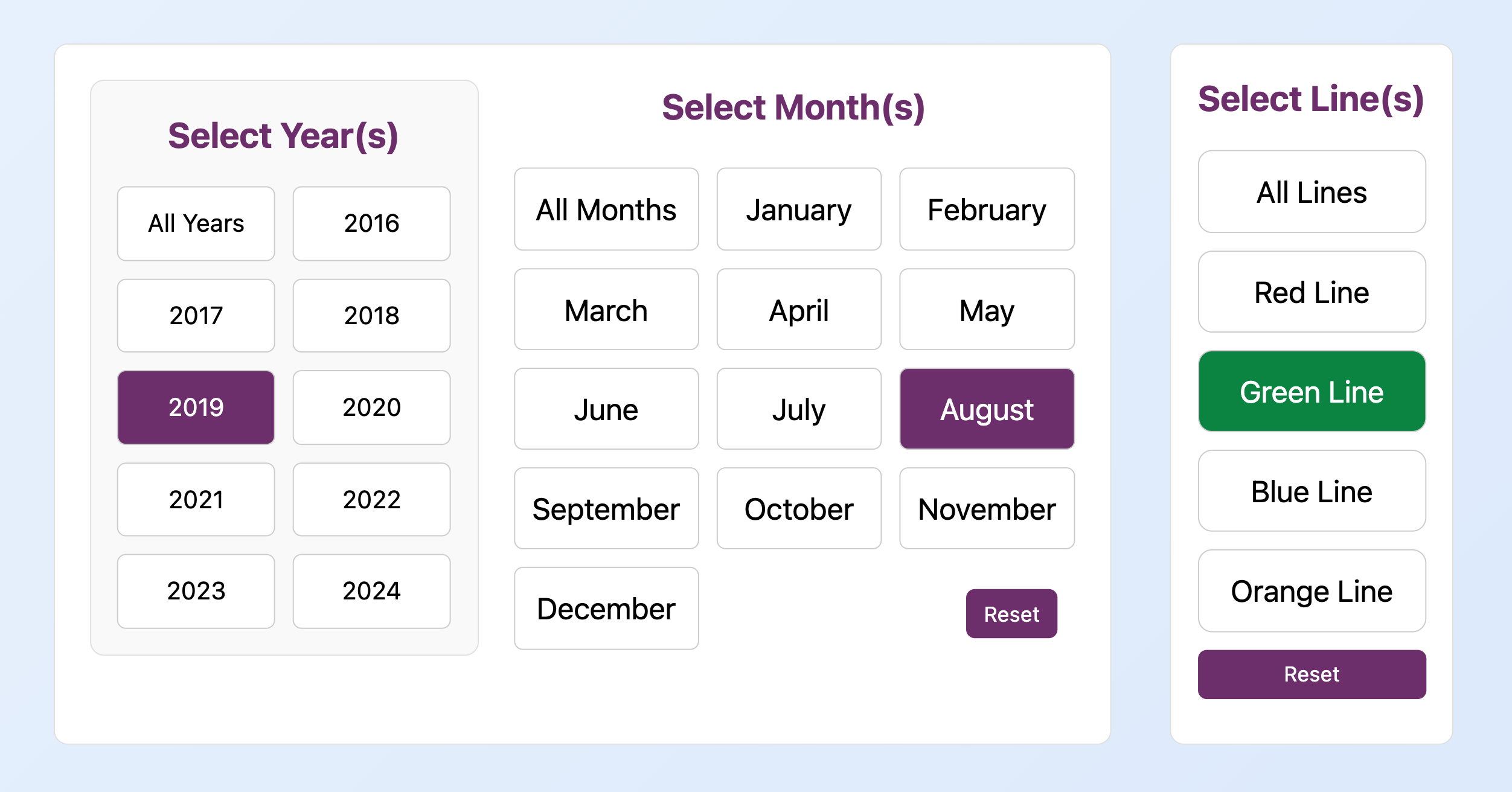The width and height of the screenshot is (1512, 792).
Task: Select All Lines option
Action: (1312, 192)
